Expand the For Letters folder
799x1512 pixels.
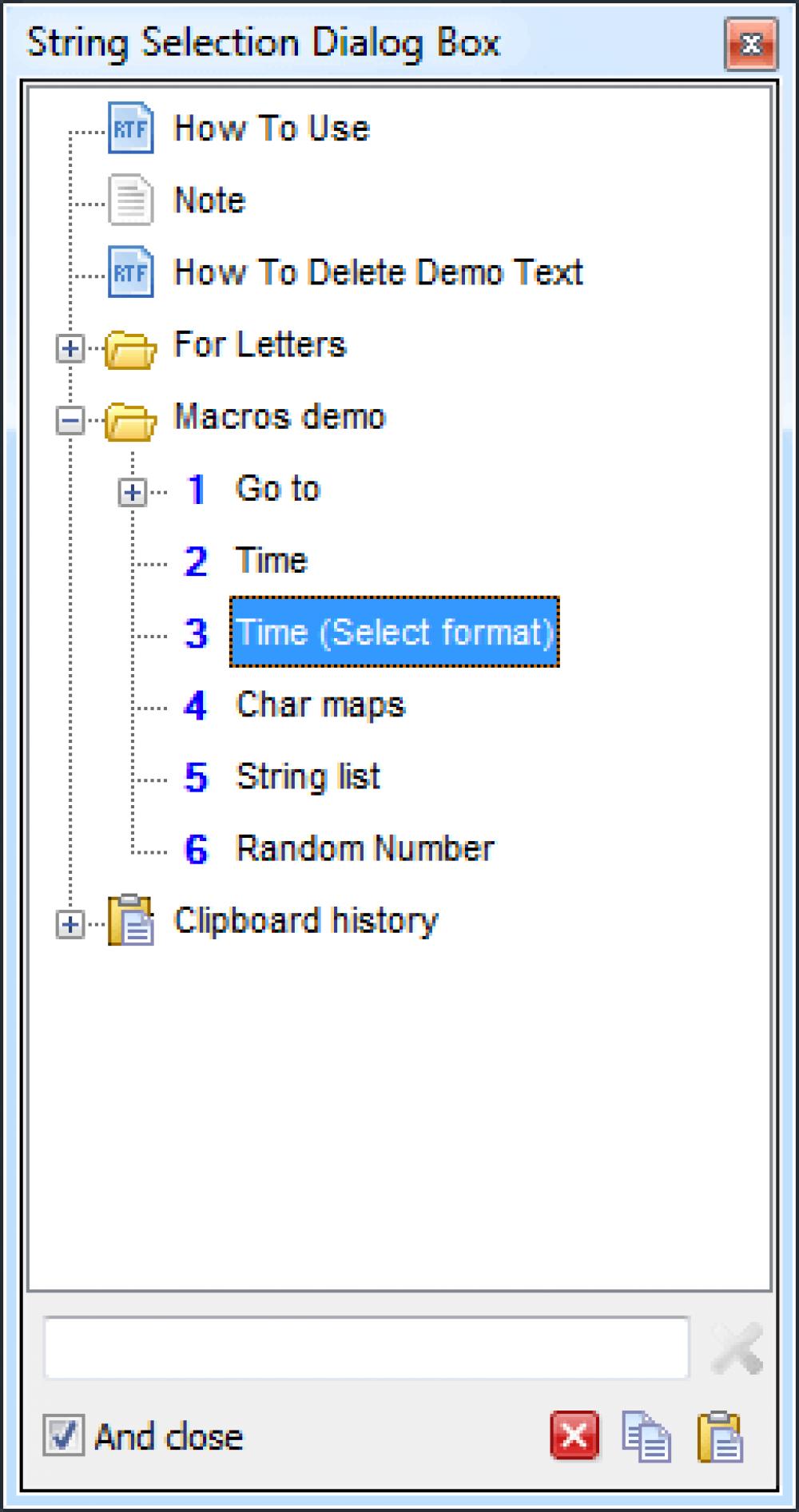pyautogui.click(x=71, y=347)
